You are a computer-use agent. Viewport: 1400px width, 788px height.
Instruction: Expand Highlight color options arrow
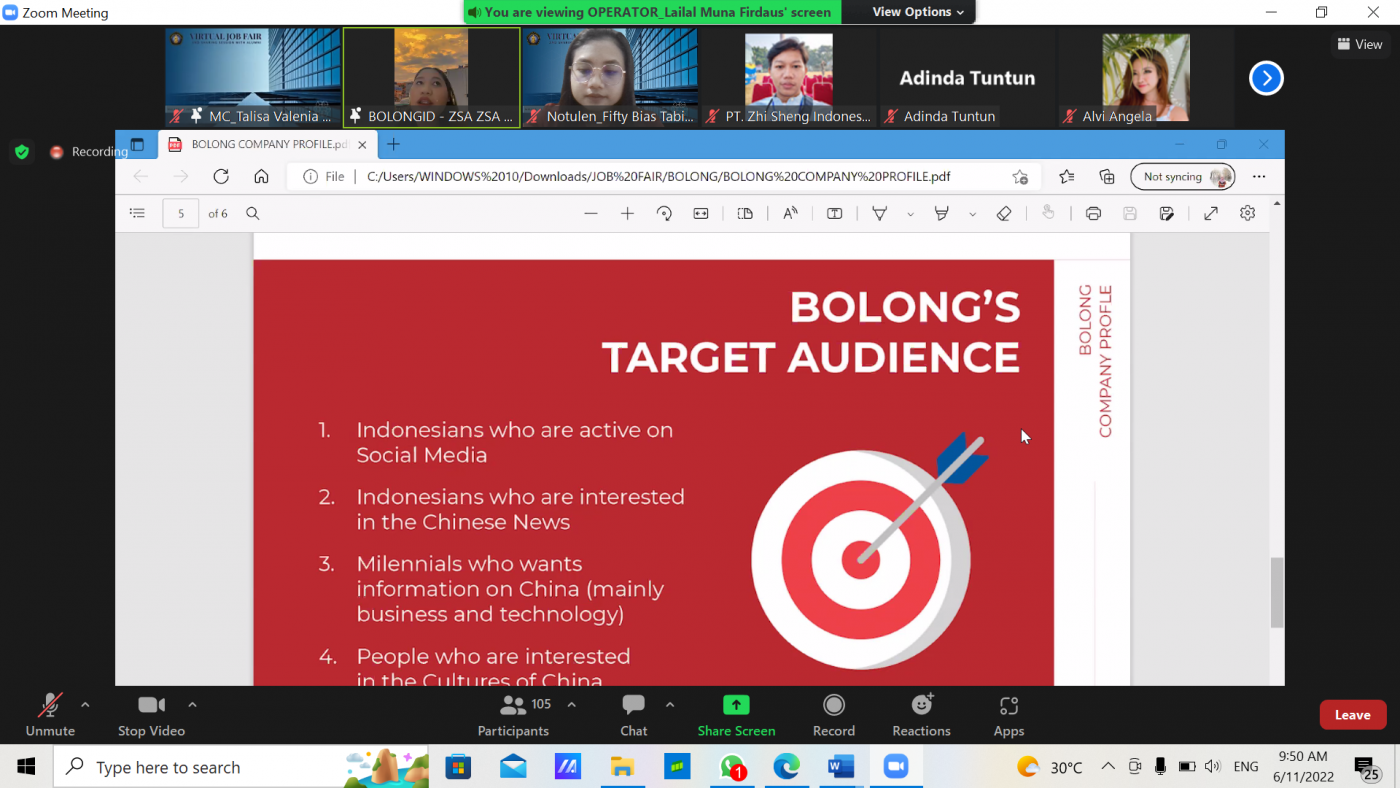click(x=972, y=214)
